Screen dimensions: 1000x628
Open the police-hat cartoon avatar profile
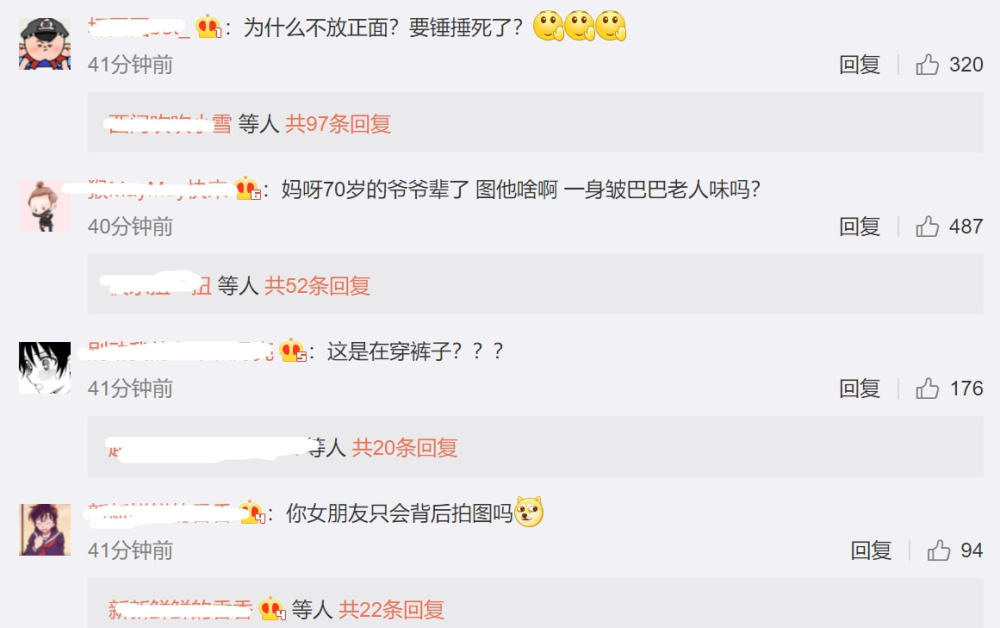[45, 43]
